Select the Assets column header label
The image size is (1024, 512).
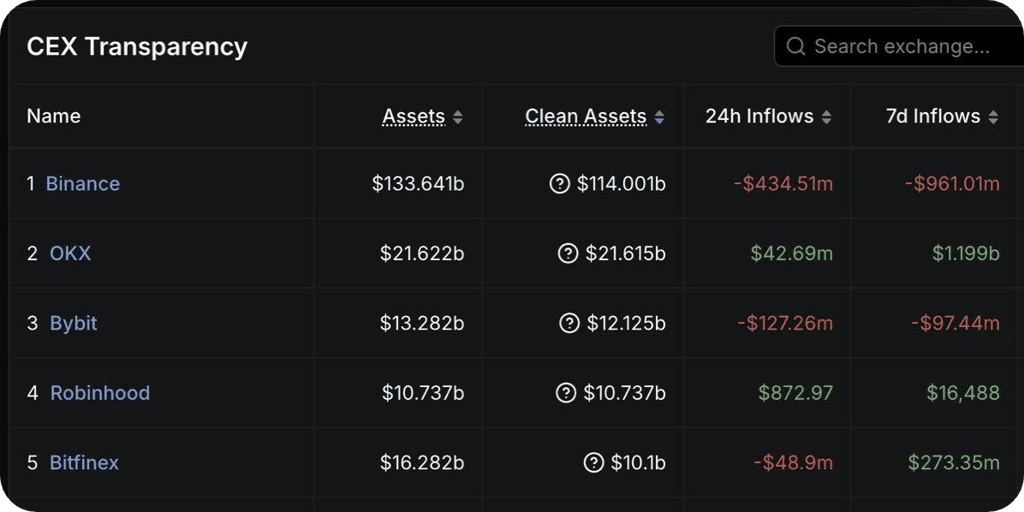click(x=414, y=116)
